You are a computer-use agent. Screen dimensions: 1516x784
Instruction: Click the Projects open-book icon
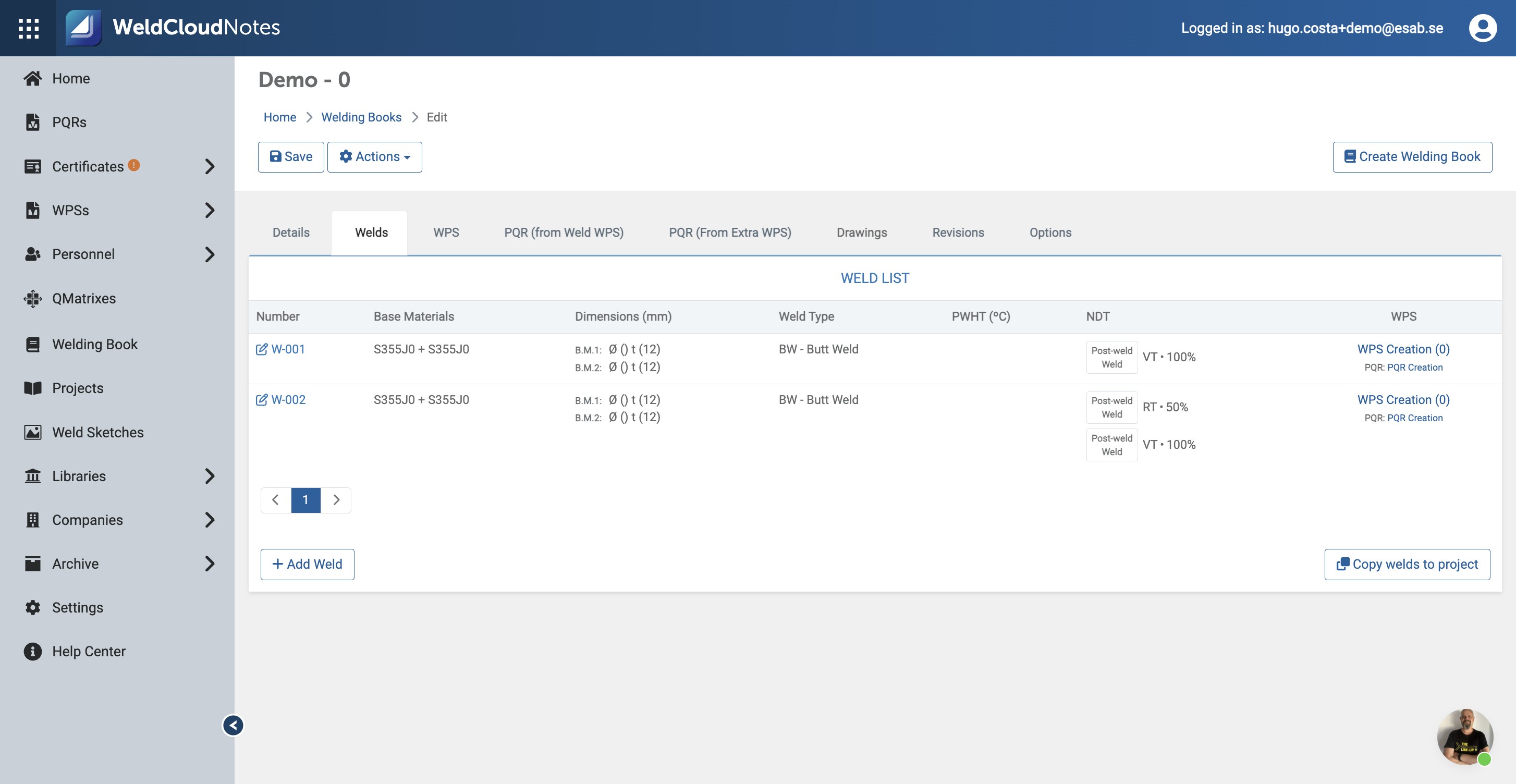(x=33, y=388)
